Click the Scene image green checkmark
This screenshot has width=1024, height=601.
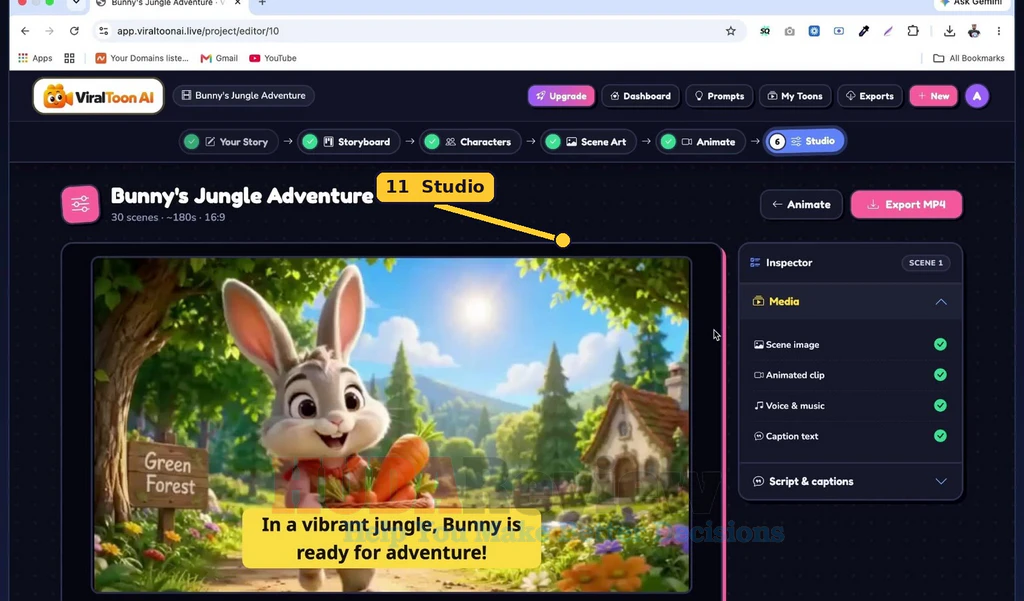[x=940, y=344]
